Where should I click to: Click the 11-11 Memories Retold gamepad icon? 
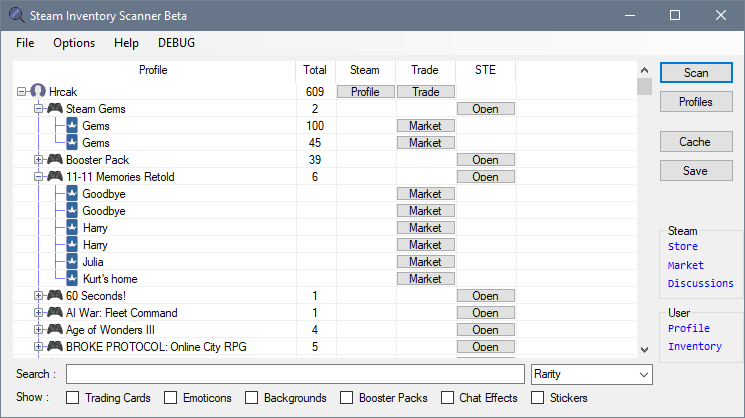55,176
